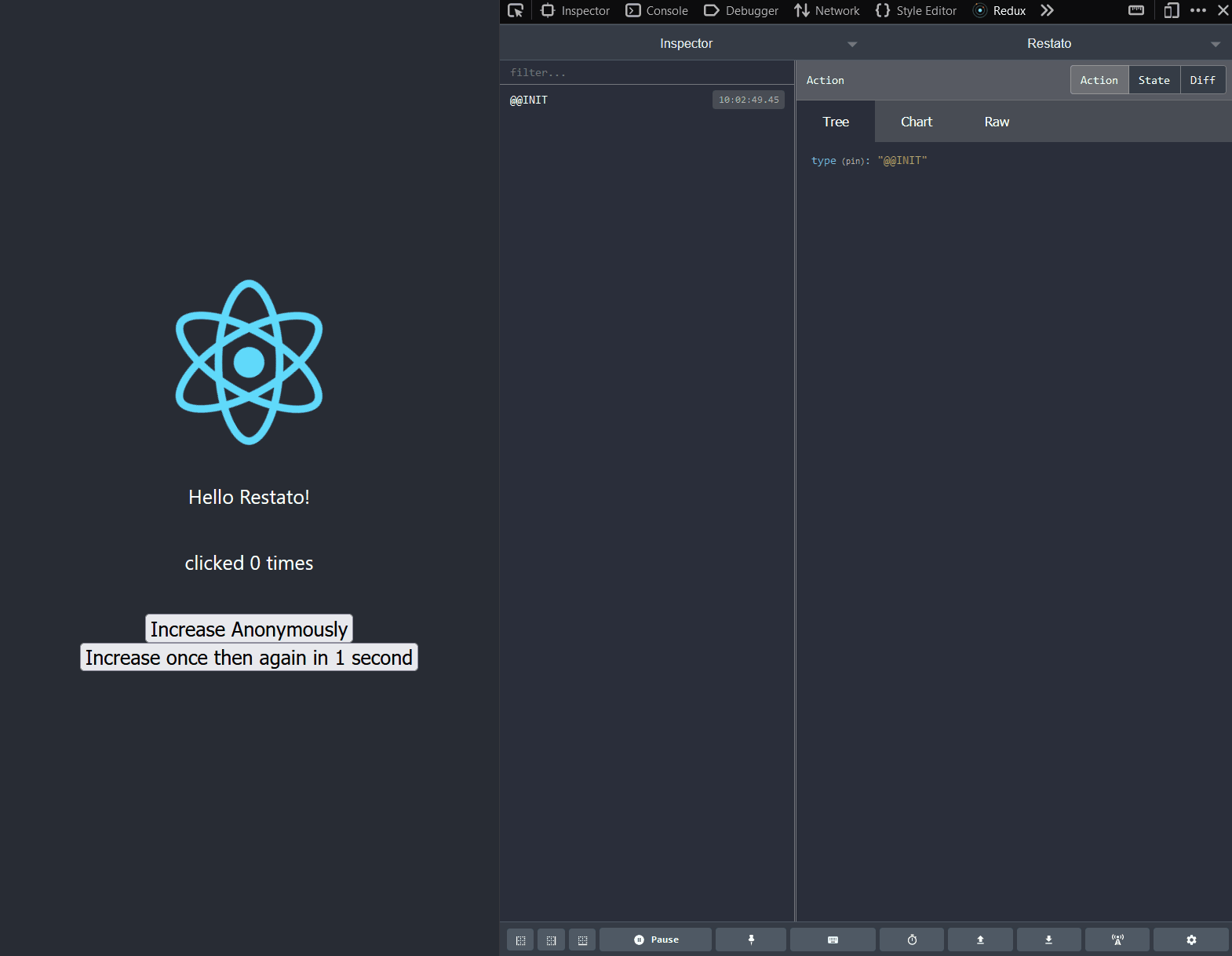Set devtools layout to left position icon
Image resolution: width=1232 pixels, height=956 pixels.
tap(520, 940)
